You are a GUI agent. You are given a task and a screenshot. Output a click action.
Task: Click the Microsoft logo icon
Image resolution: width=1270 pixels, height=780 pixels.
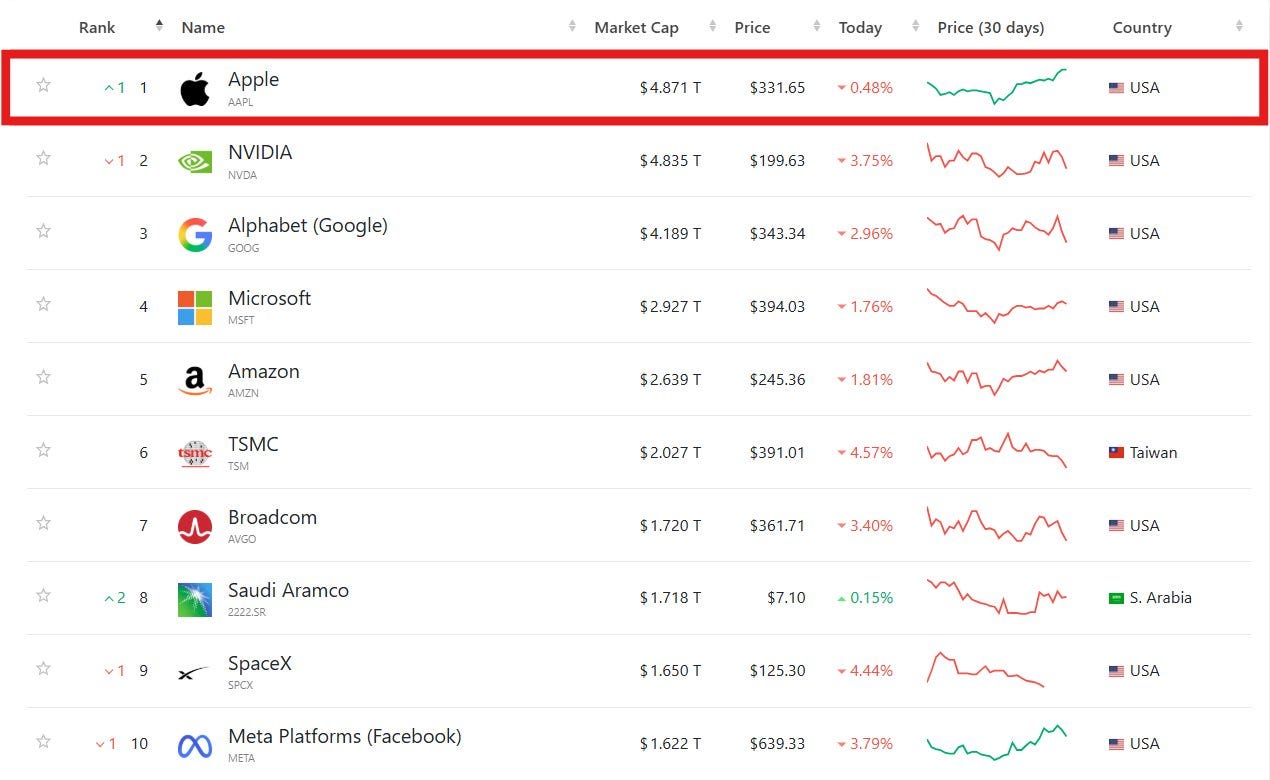(x=195, y=308)
